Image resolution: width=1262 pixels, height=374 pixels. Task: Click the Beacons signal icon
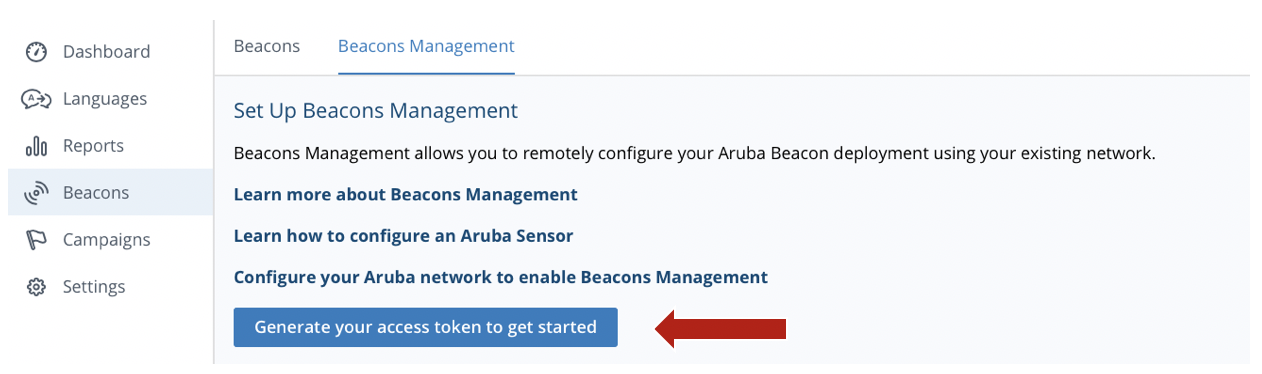tap(36, 193)
